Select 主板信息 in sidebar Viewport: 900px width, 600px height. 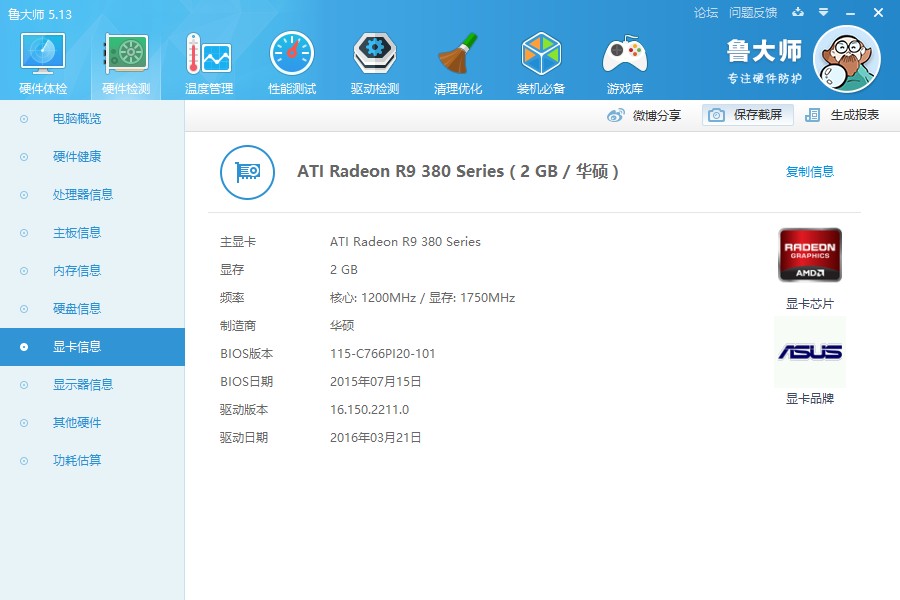92,233
